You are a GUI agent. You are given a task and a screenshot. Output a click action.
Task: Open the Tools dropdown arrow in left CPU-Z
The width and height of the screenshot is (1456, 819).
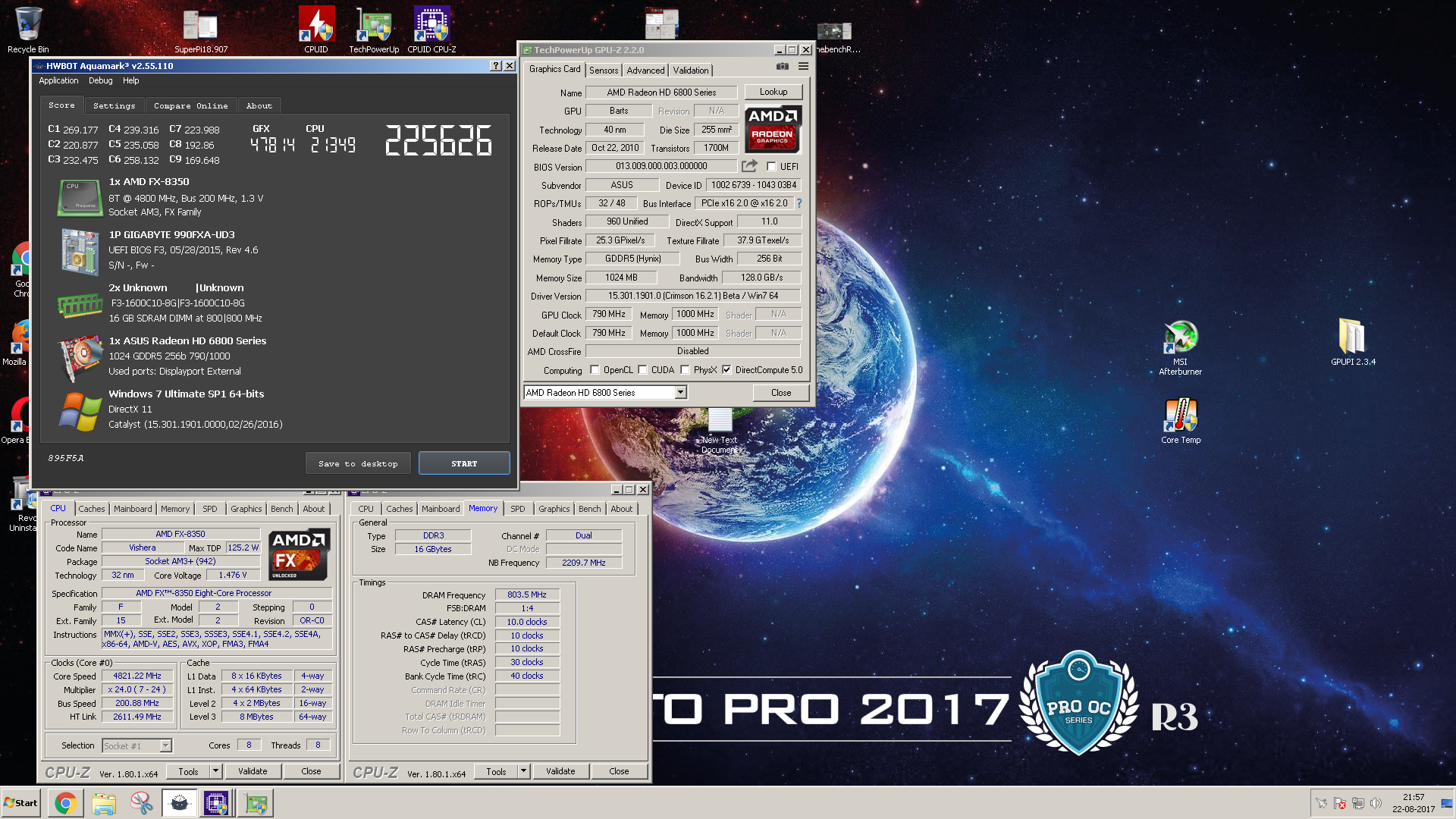(x=215, y=771)
